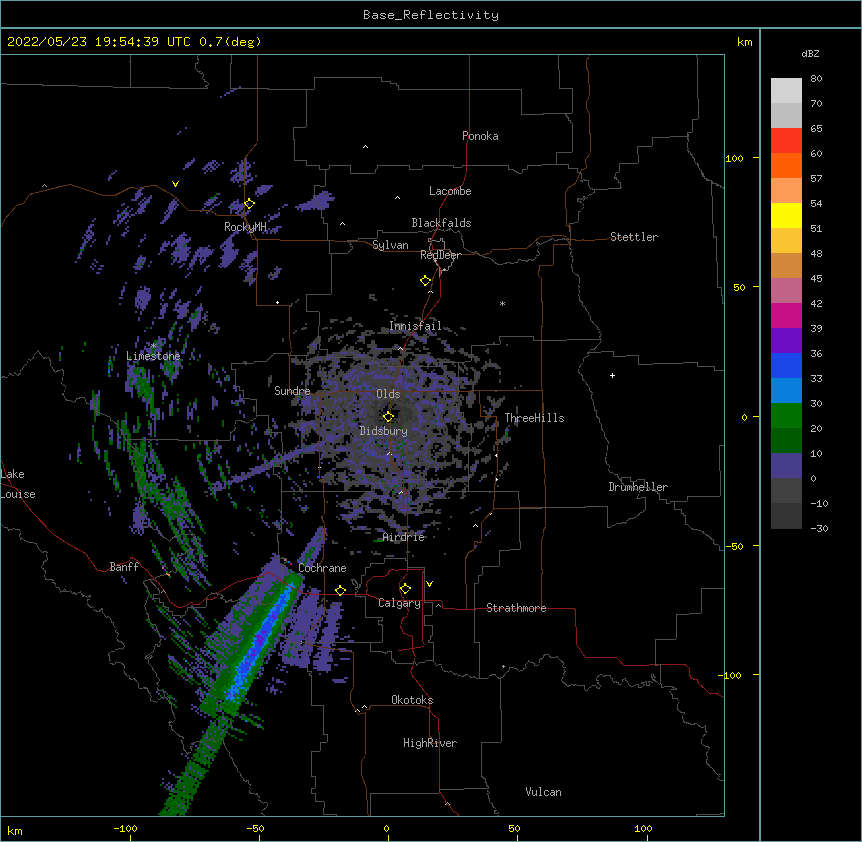Click the bright orange legend swatch
862x842 pixels.
(x=786, y=165)
